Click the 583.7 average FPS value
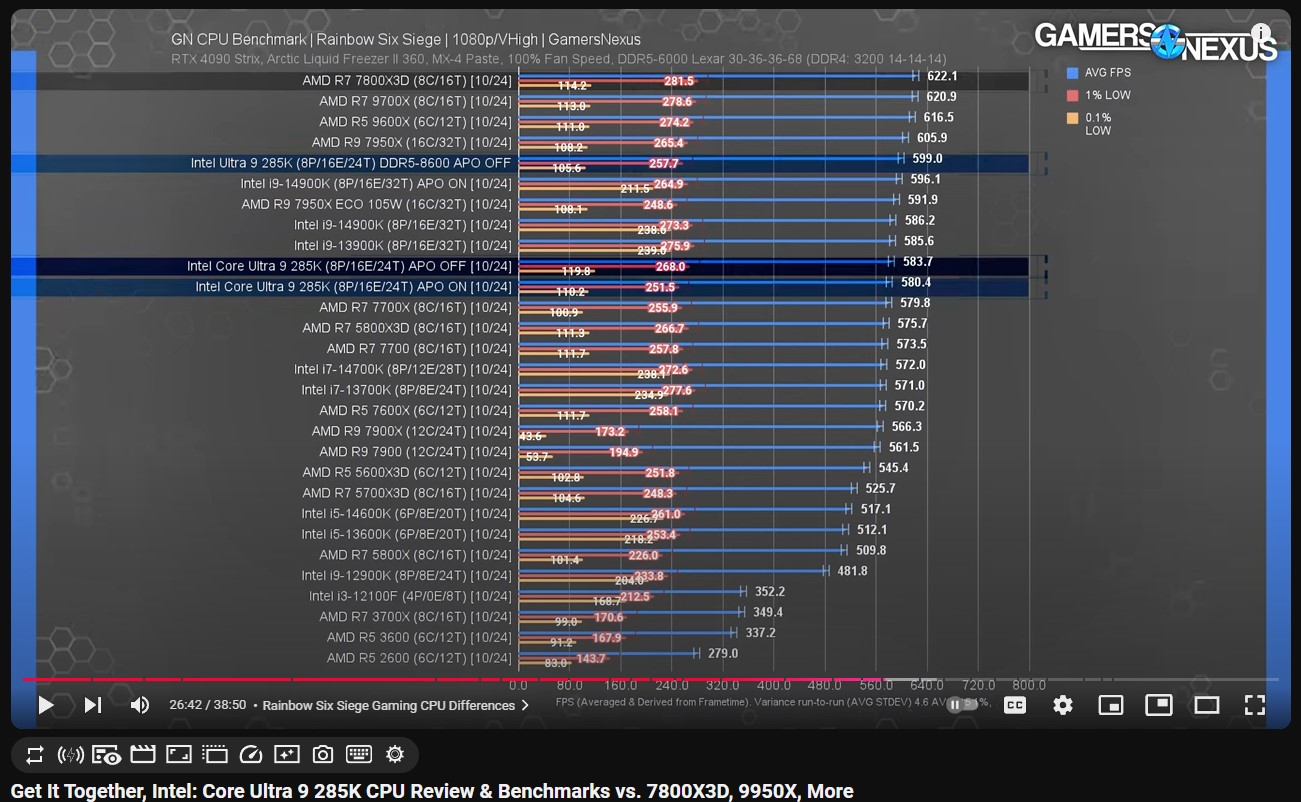The image size is (1301, 802). [917, 261]
